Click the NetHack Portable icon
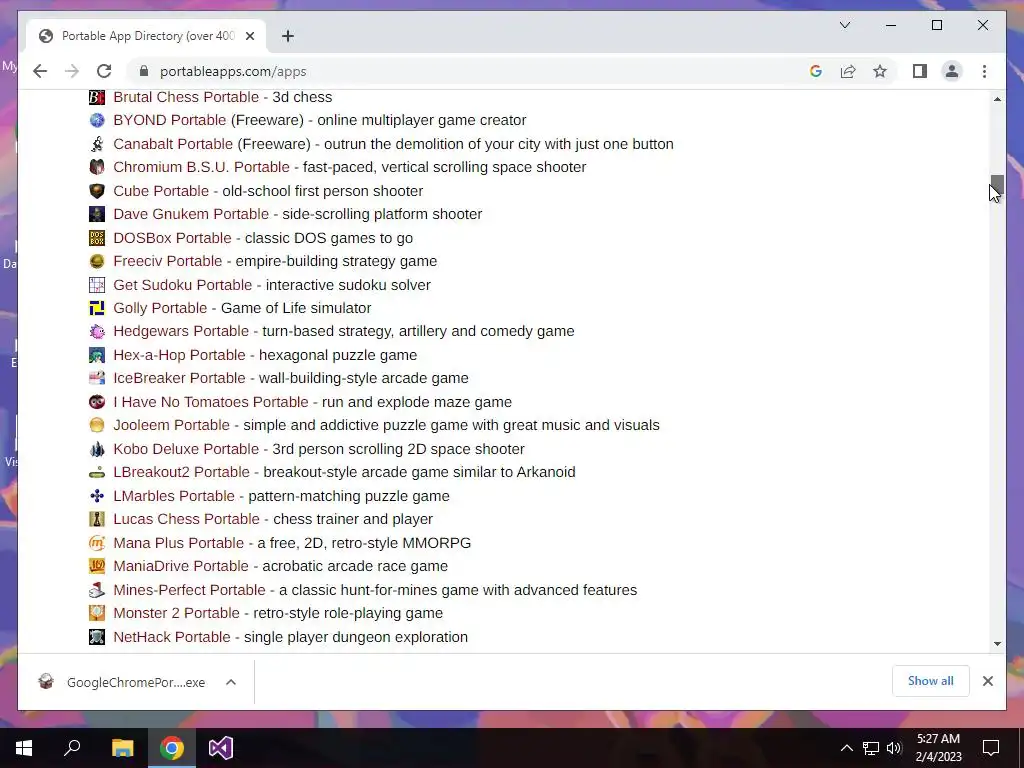Screen dimensions: 1024x768 pos(97,637)
